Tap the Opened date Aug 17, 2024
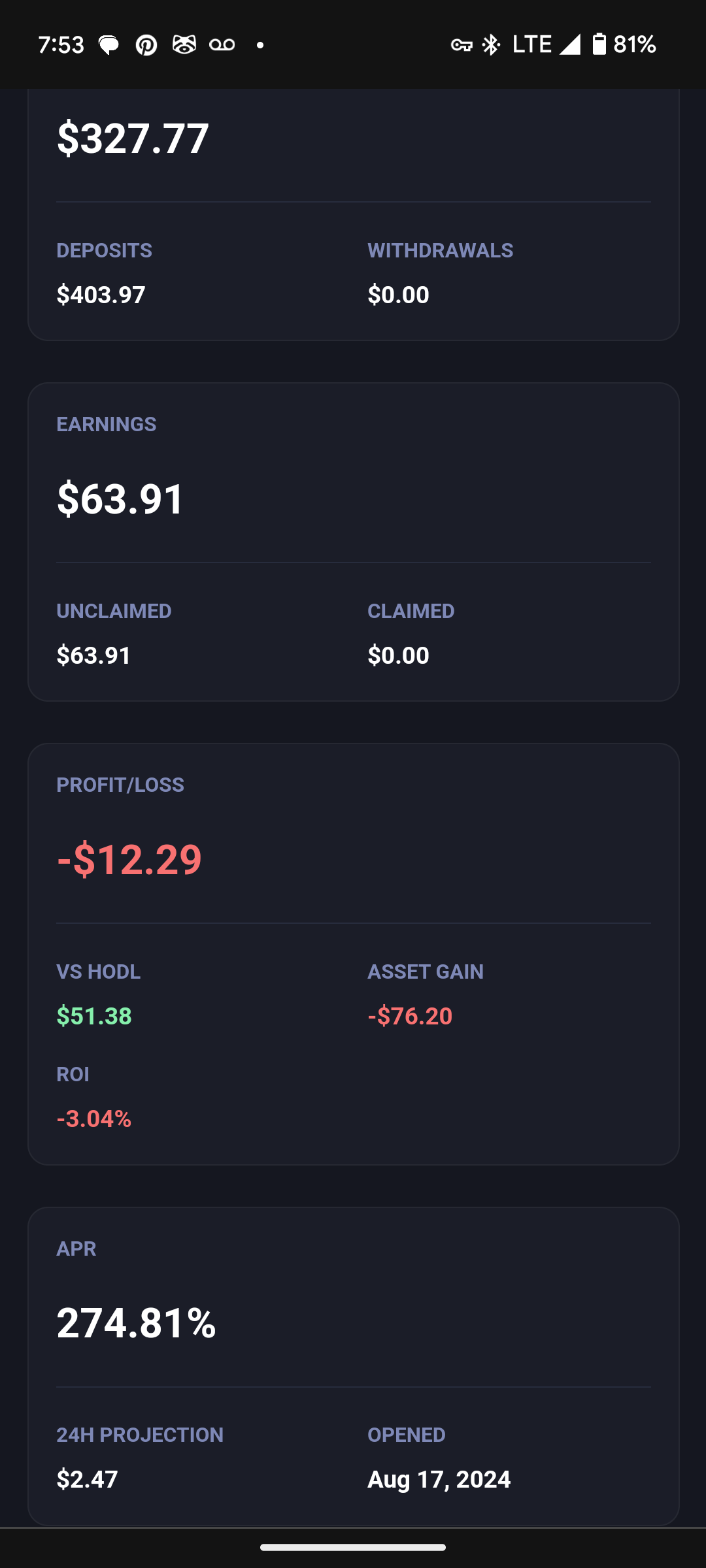This screenshot has height=1568, width=706. tap(439, 1479)
